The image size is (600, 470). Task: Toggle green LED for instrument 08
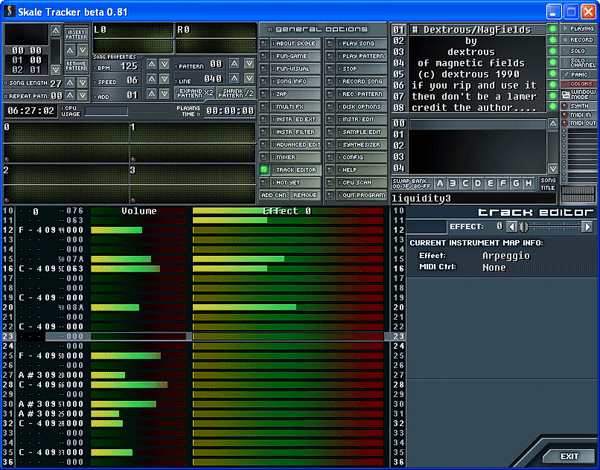[553, 106]
